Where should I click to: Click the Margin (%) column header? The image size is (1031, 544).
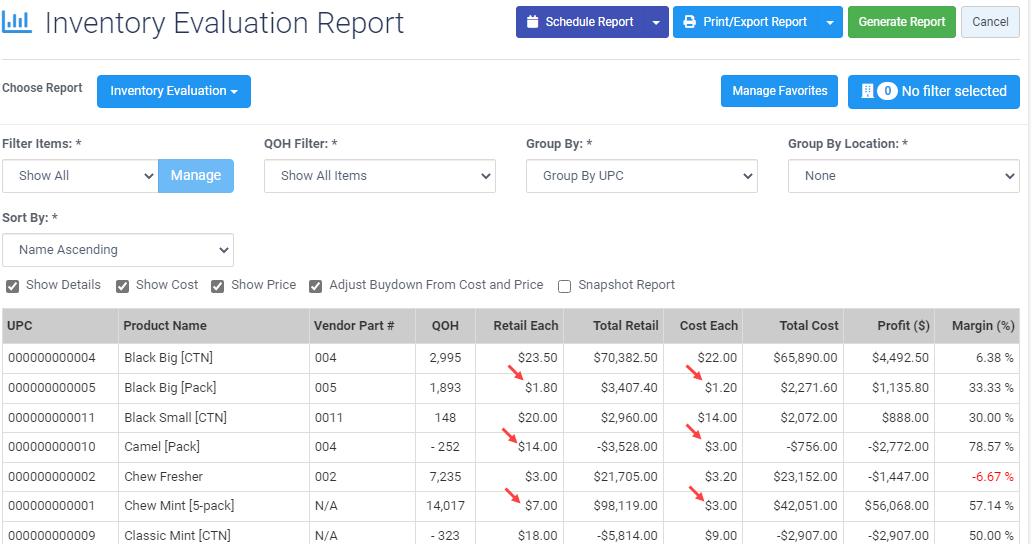(982, 326)
